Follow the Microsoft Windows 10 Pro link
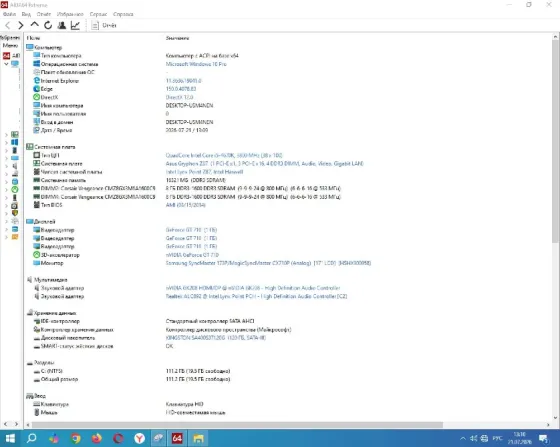The image size is (560, 447). (196, 64)
